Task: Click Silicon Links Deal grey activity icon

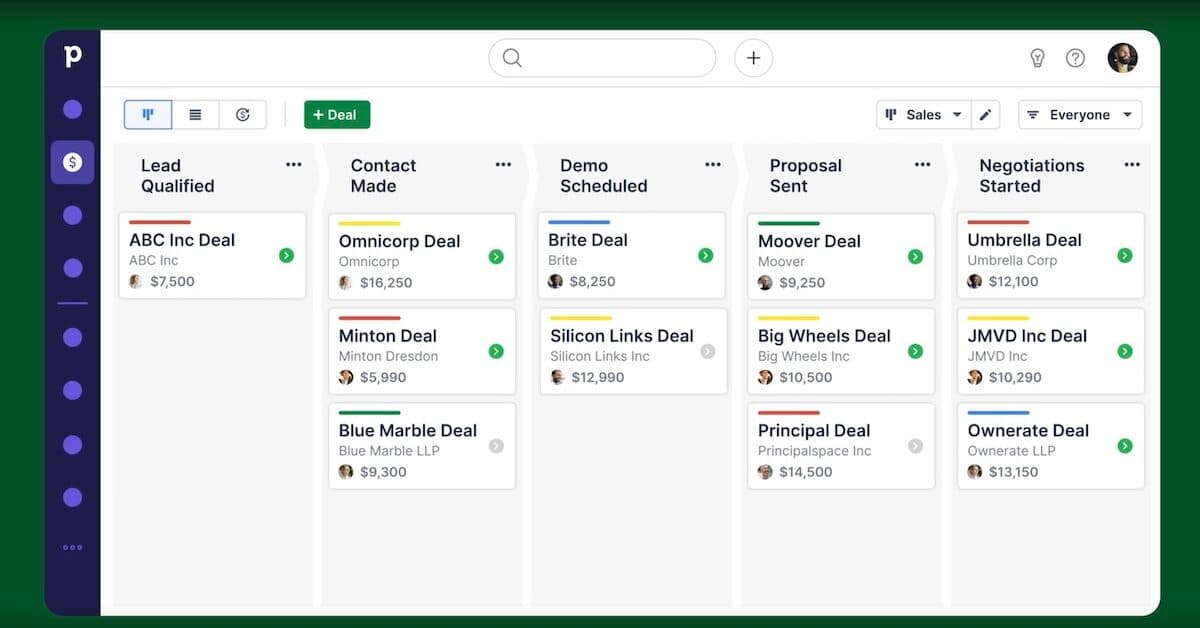Action: (x=708, y=351)
